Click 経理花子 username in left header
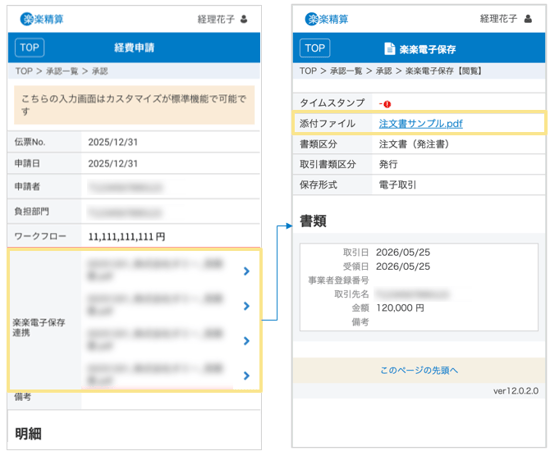Screen dimensions: 550x451 (216, 19)
